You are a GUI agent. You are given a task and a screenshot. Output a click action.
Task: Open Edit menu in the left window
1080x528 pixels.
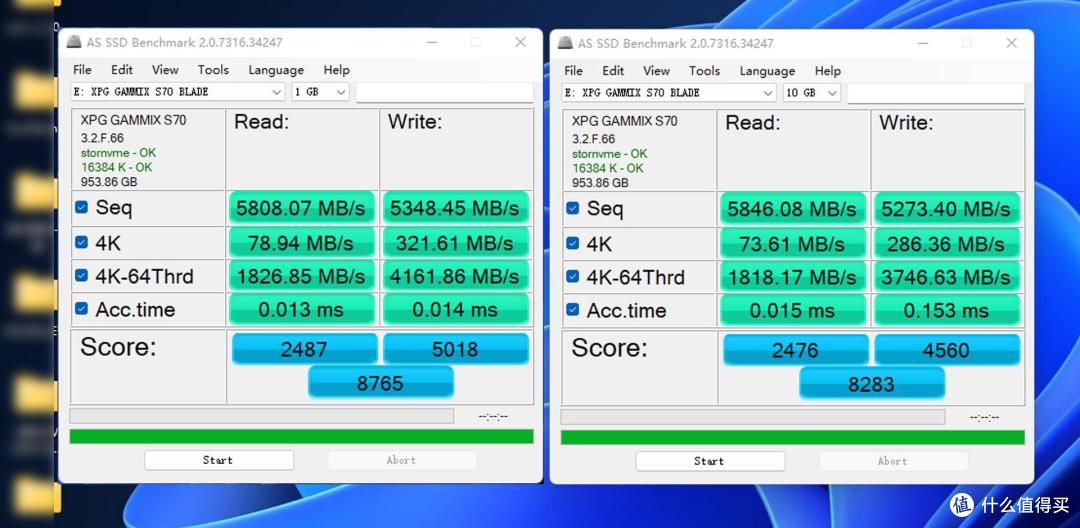tap(122, 70)
